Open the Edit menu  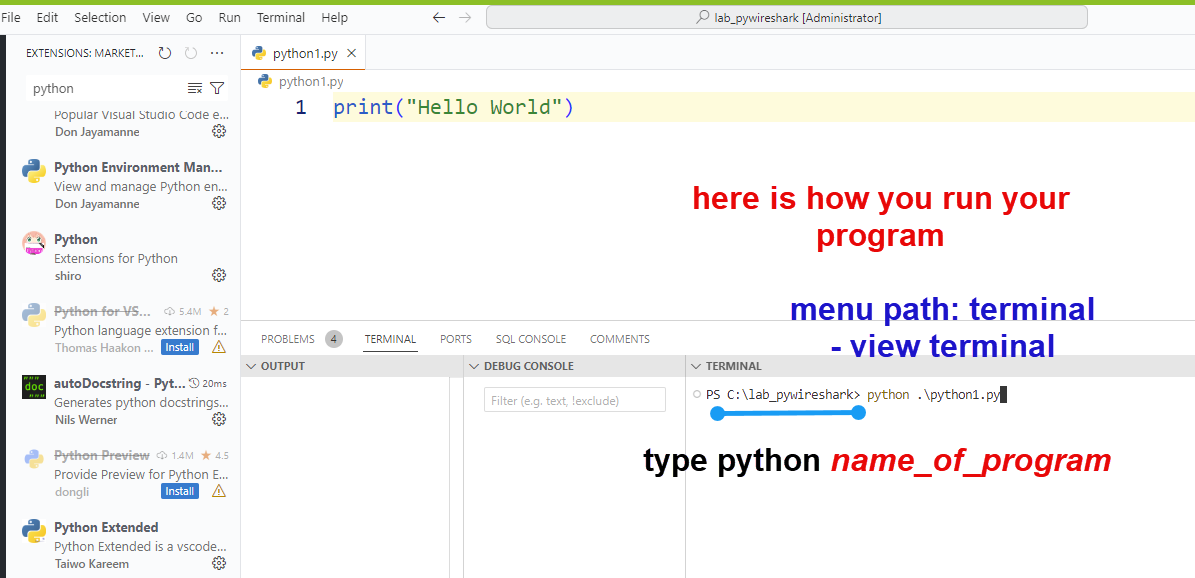pos(47,17)
